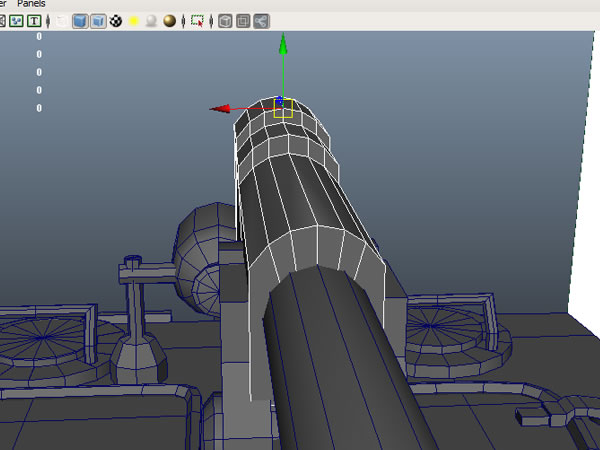Enable Textured display checker ball icon
This screenshot has width=600, height=450.
pyautogui.click(x=116, y=21)
